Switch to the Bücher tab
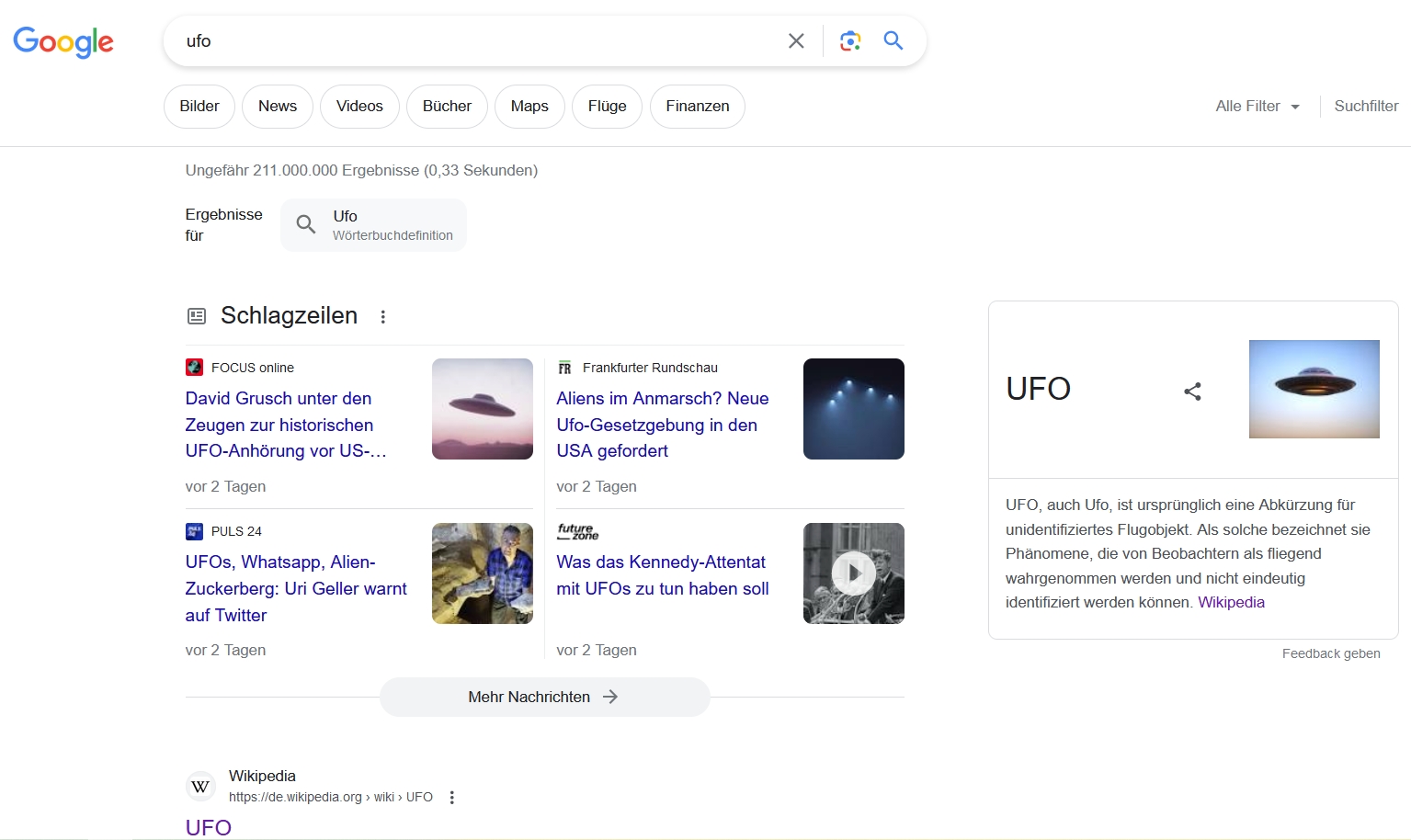Screen dimensions: 1411x840 click(447, 106)
